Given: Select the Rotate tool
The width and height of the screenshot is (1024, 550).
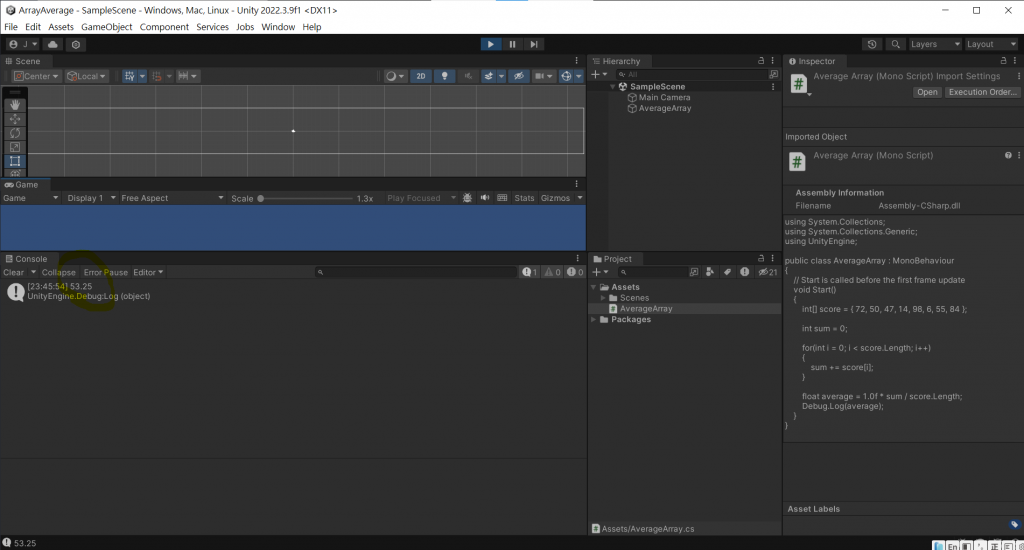Looking at the screenshot, I should [x=15, y=133].
